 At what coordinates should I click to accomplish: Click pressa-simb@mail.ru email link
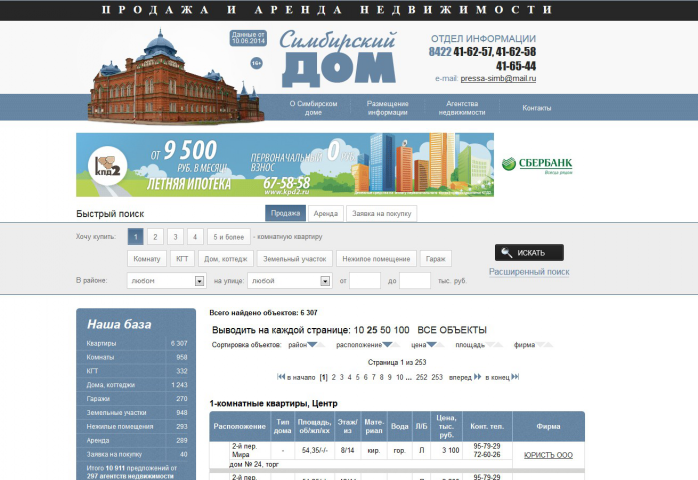tap(498, 78)
